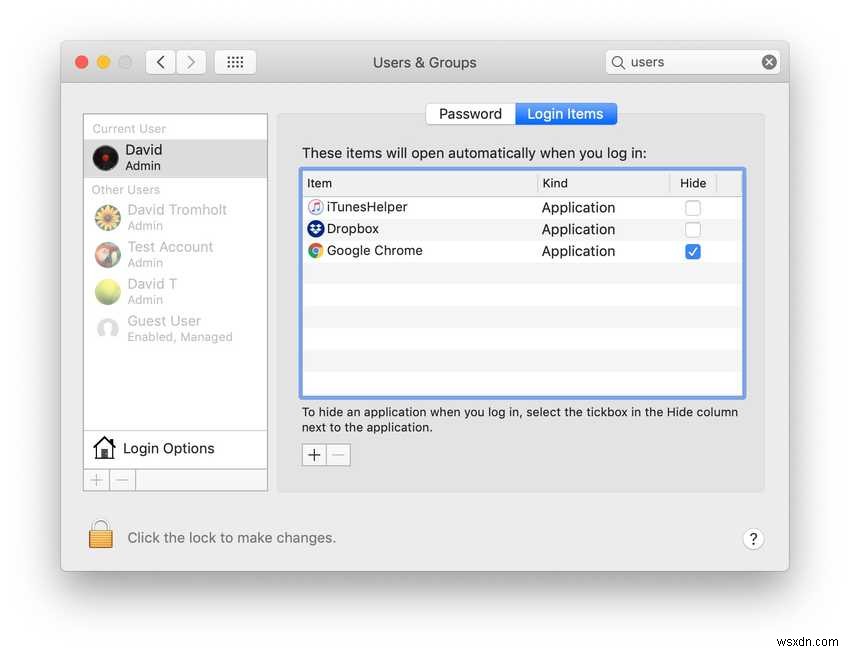Click the Google Chrome app icon
The width and height of the screenshot is (850, 652).
click(x=315, y=250)
